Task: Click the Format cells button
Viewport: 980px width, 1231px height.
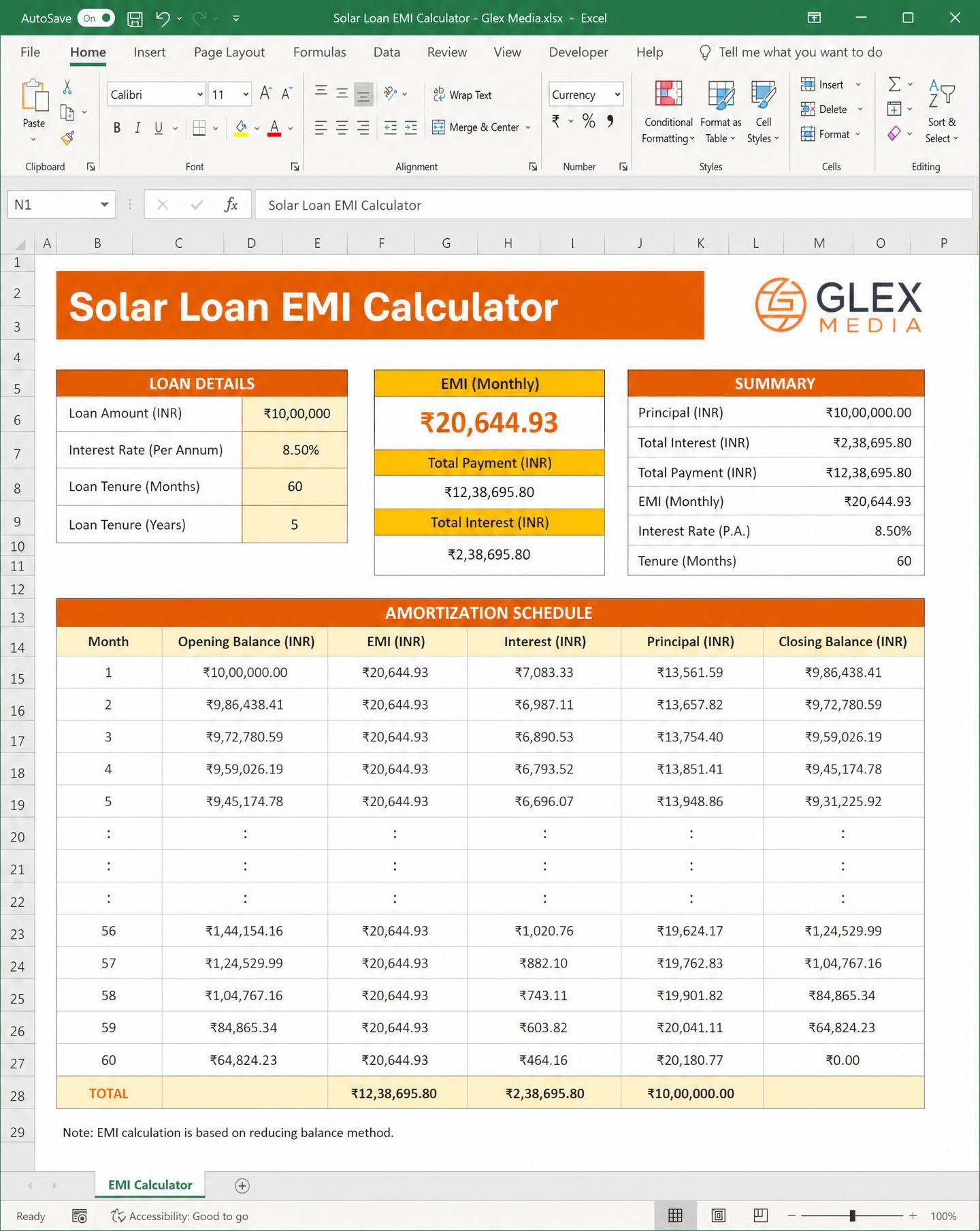Action: point(831,134)
